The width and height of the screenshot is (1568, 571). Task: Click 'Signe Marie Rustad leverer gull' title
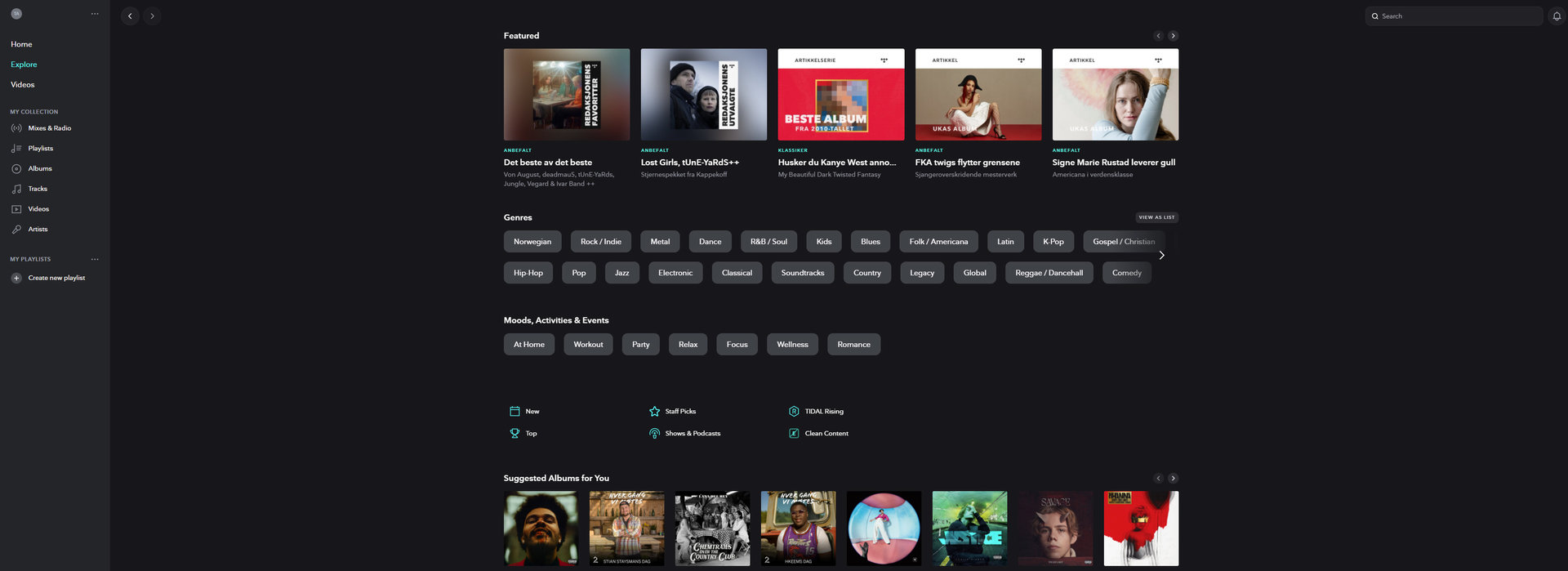(x=1114, y=163)
